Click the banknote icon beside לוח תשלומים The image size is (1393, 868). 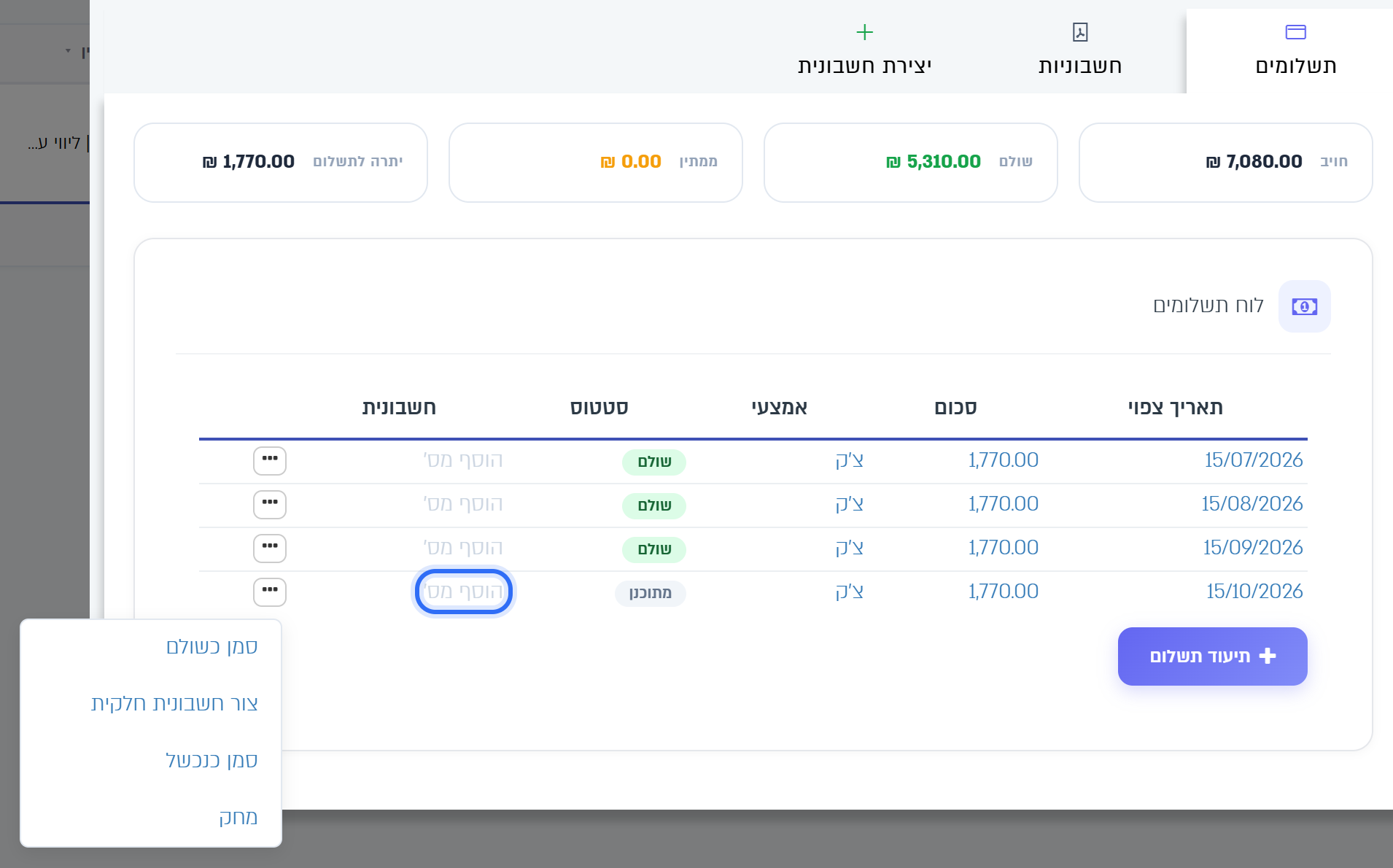tap(1304, 306)
